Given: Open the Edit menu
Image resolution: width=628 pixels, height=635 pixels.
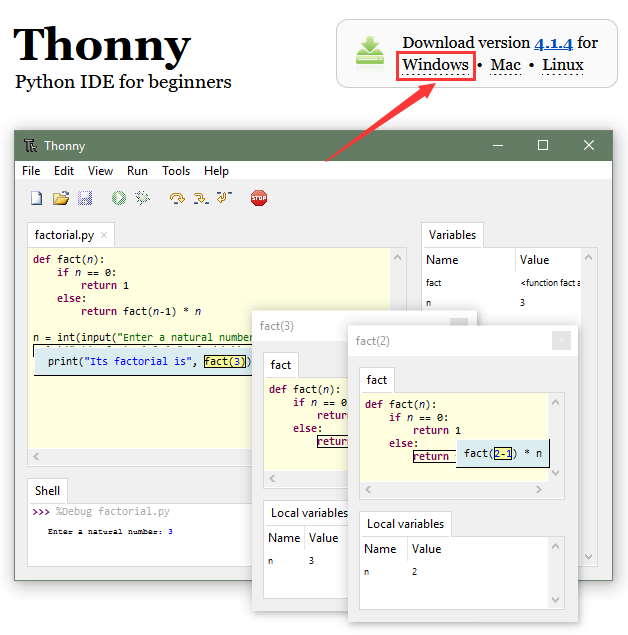Looking at the screenshot, I should point(64,171).
